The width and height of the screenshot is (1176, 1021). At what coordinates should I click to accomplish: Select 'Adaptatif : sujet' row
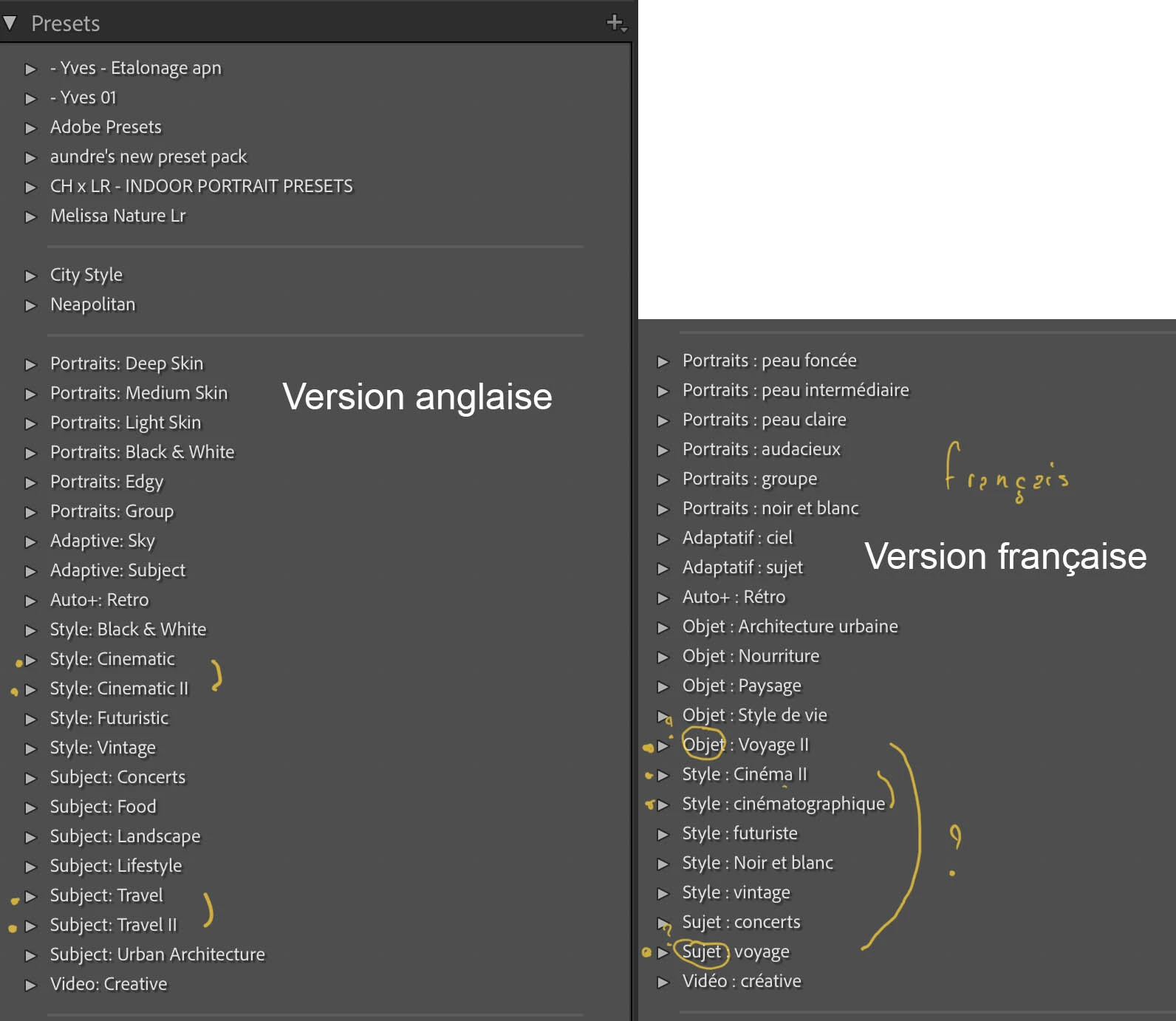tap(742, 567)
